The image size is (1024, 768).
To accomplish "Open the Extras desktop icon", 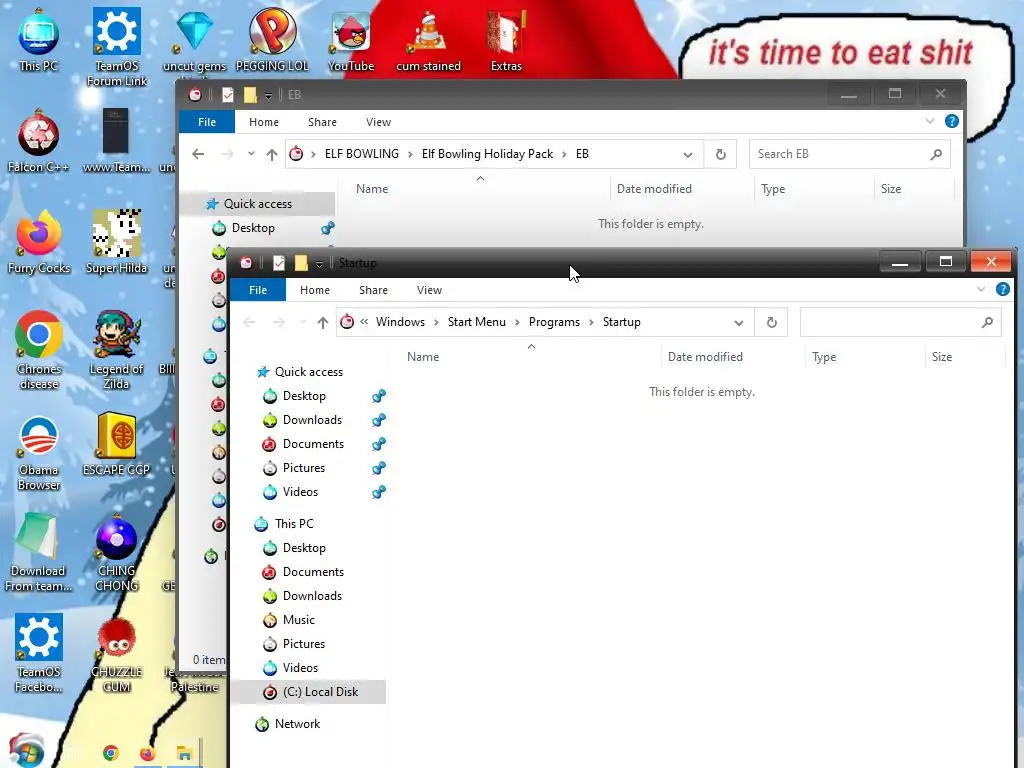I will click(x=506, y=40).
